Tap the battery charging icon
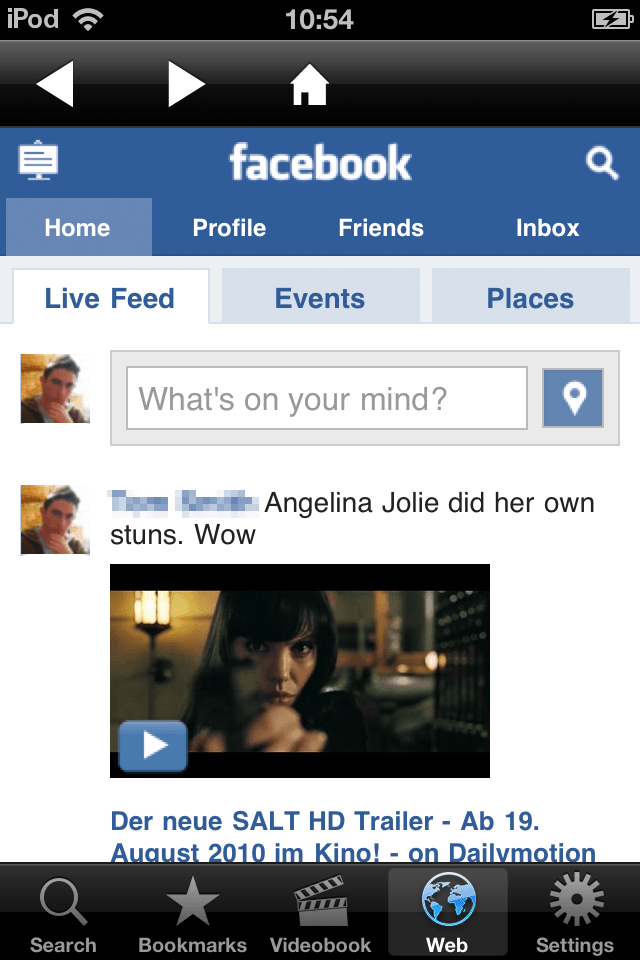 click(612, 20)
